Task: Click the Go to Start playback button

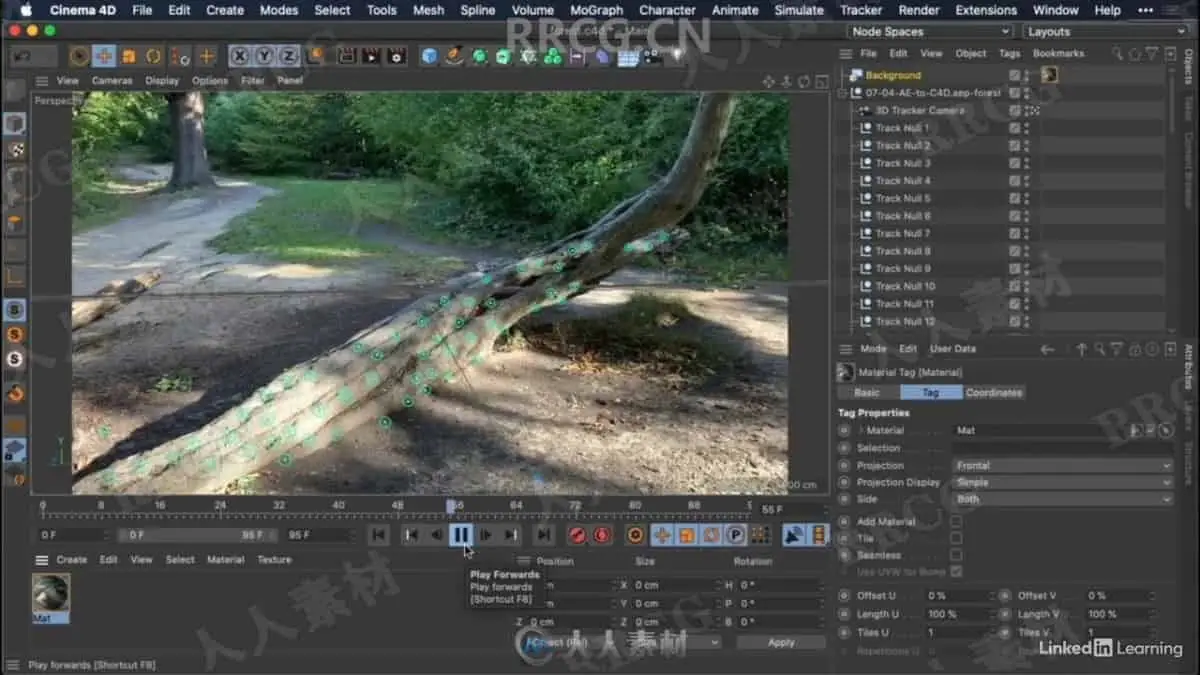Action: [378, 535]
